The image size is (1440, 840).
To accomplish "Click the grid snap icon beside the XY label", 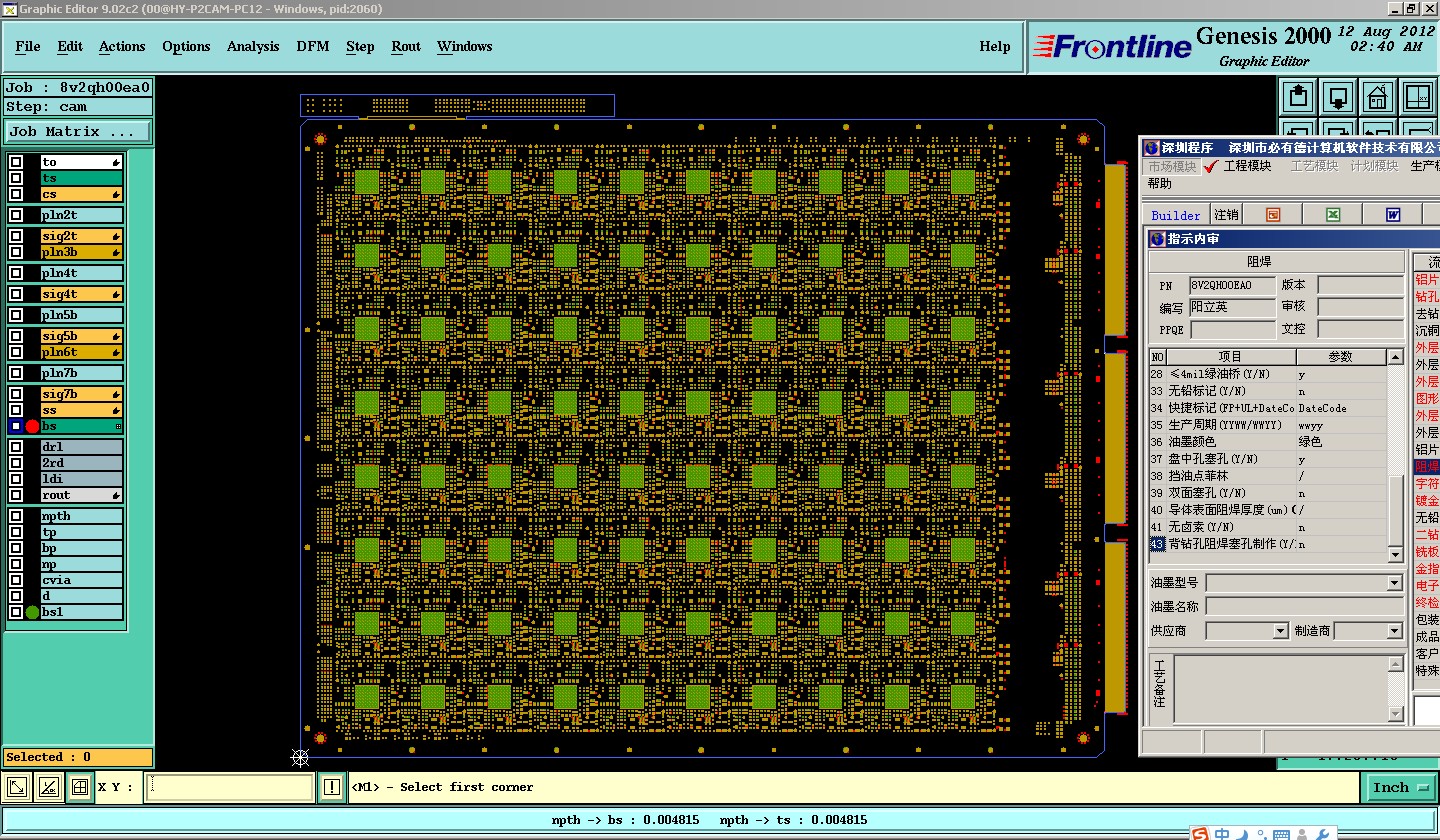I will (80, 787).
